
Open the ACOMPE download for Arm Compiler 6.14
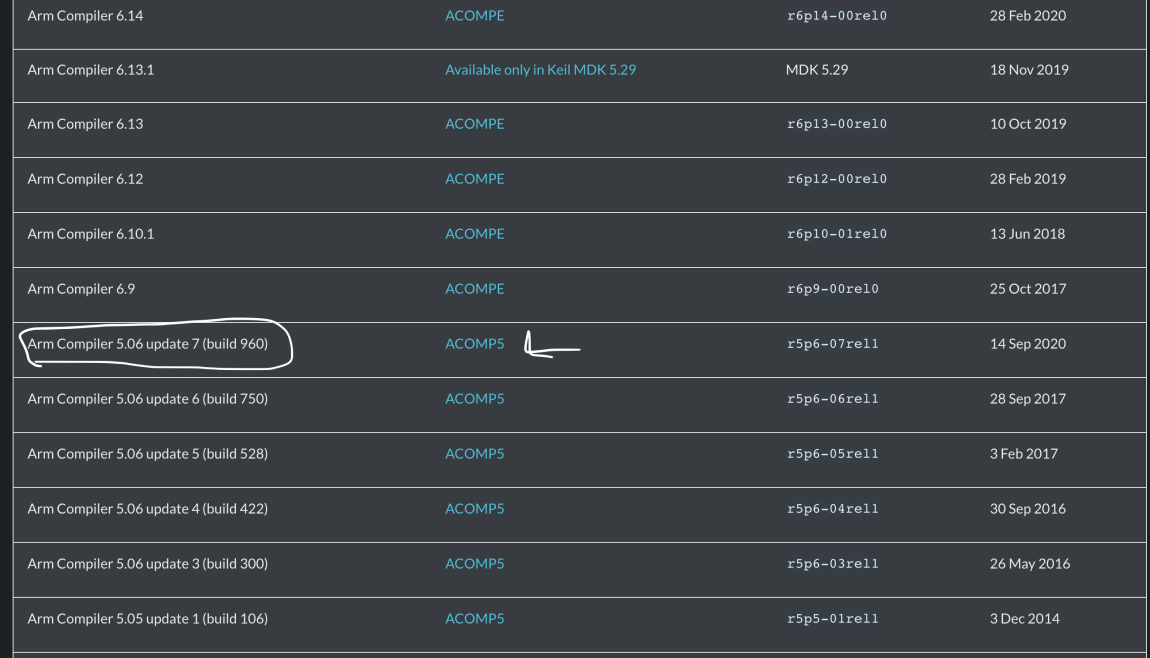[474, 15]
